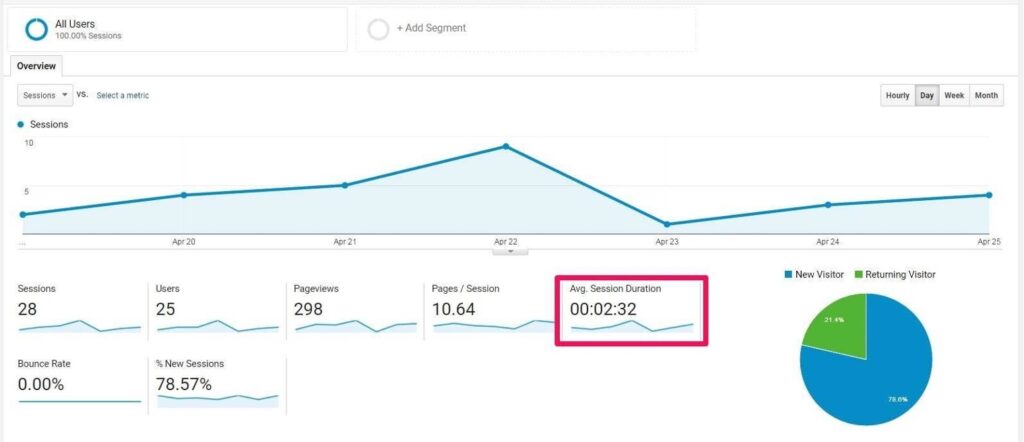This screenshot has width=1024, height=442.
Task: Click the Apr 24 axis label
Action: click(x=827, y=242)
